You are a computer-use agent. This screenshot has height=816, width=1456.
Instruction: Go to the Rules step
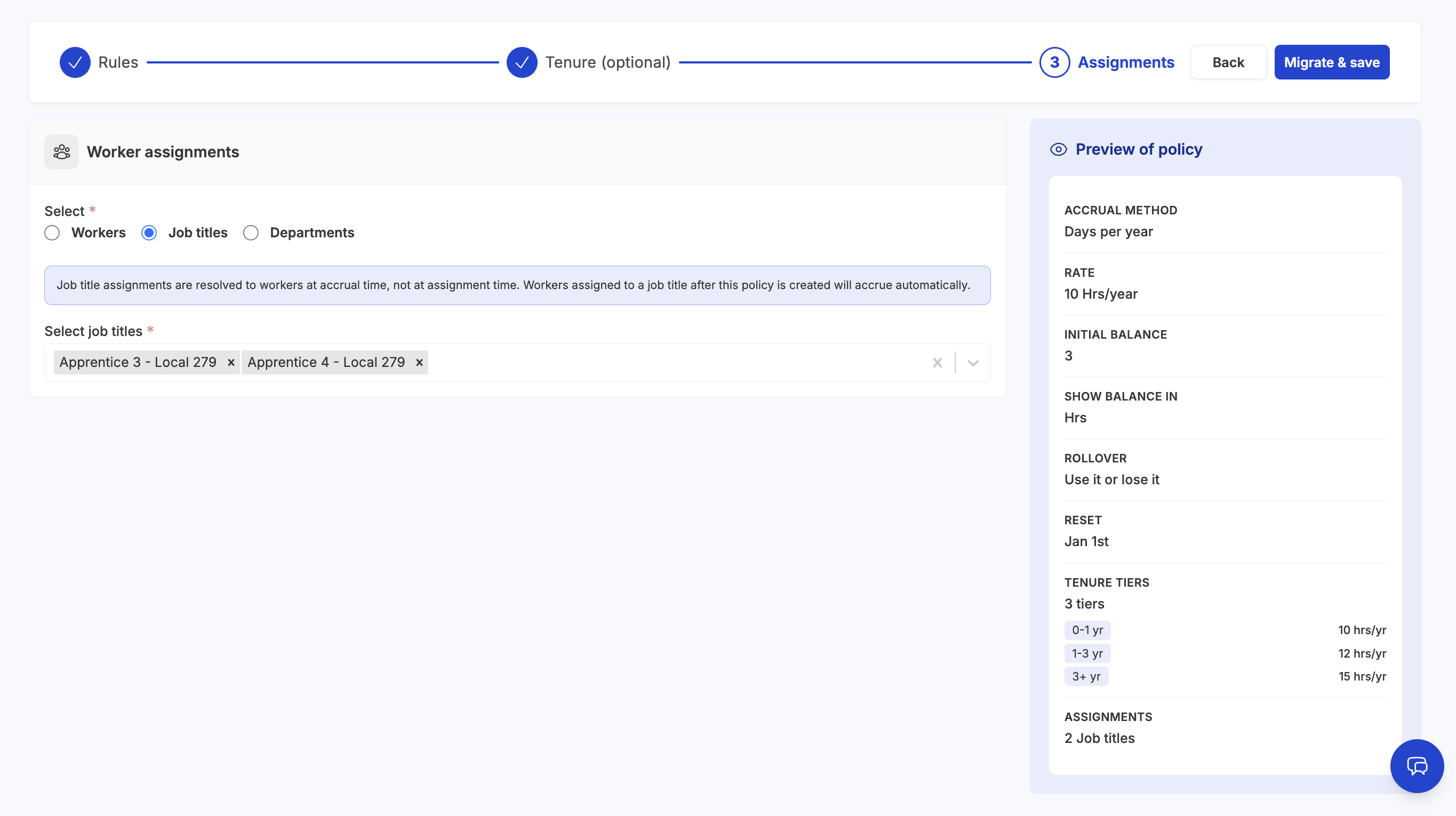coord(117,62)
